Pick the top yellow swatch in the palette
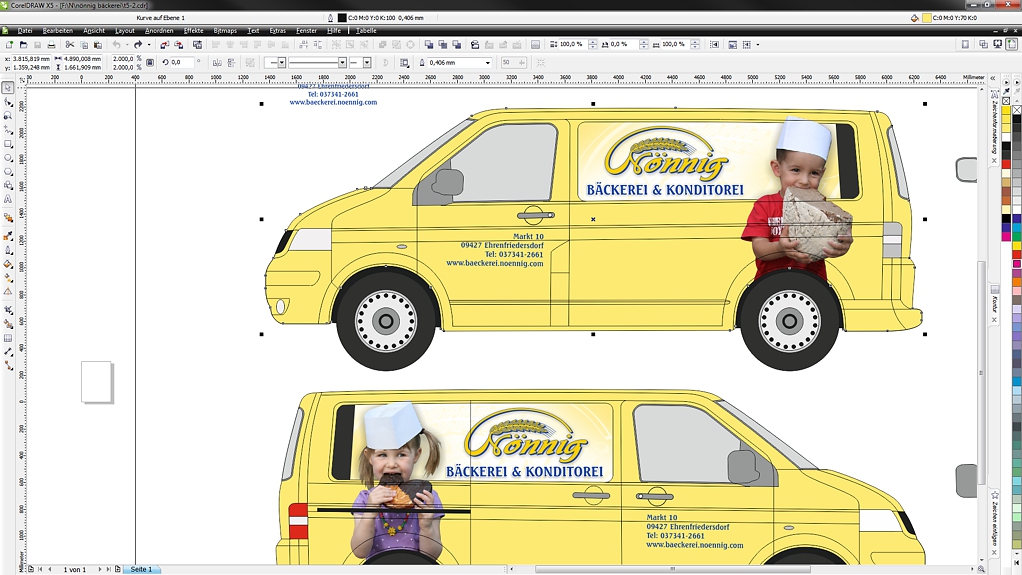The width and height of the screenshot is (1022, 575). (1007, 111)
